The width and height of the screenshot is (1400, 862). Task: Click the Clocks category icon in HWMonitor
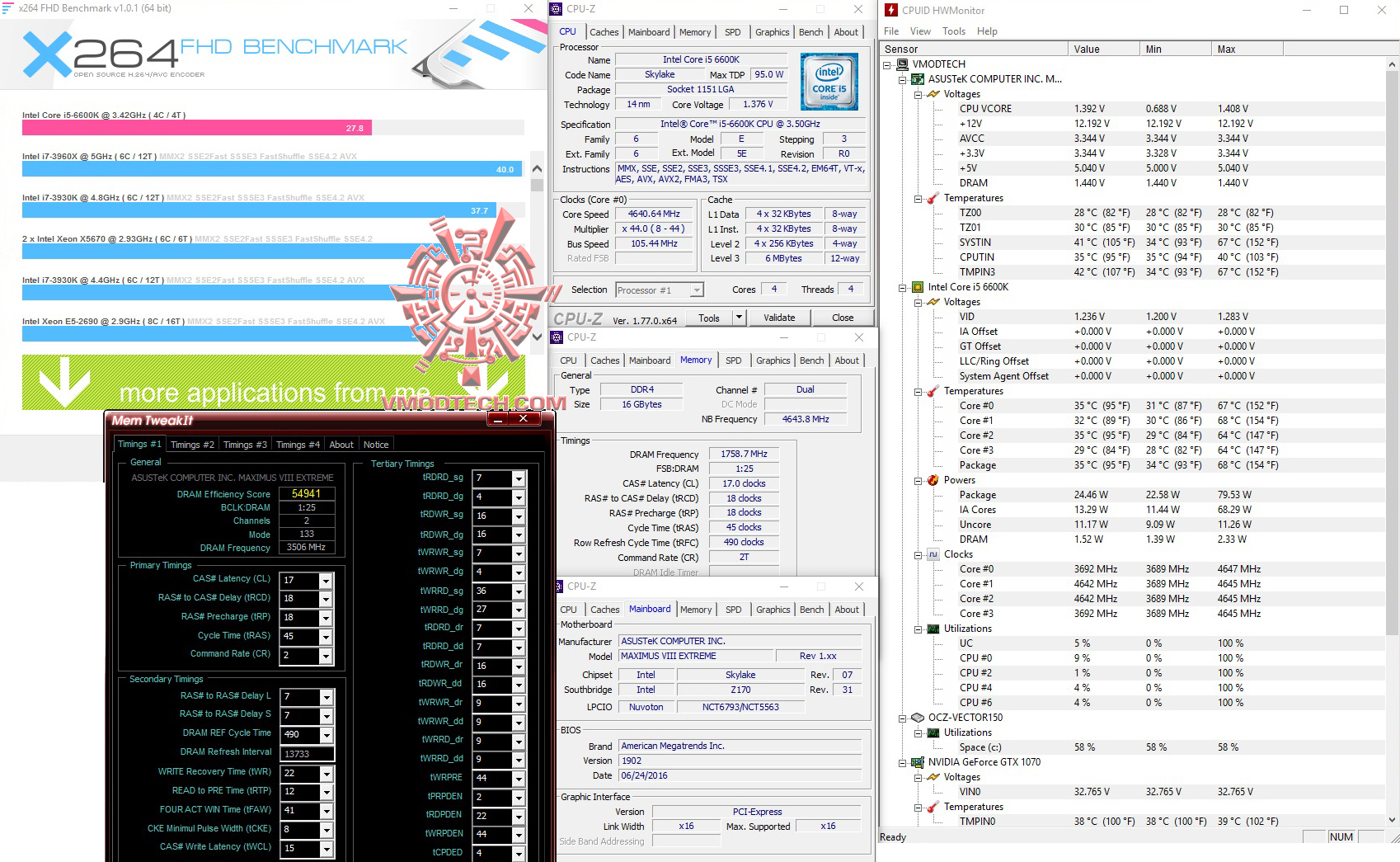click(933, 554)
